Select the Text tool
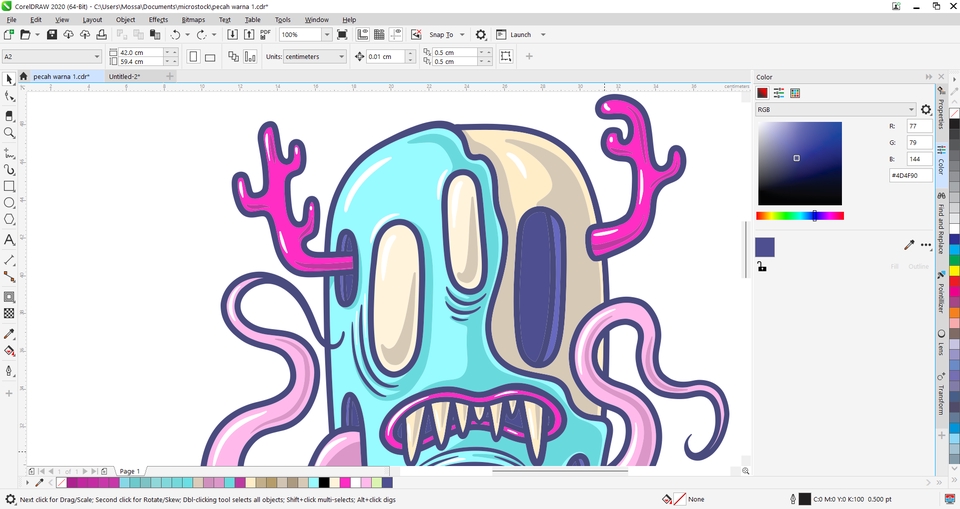 tap(9, 240)
